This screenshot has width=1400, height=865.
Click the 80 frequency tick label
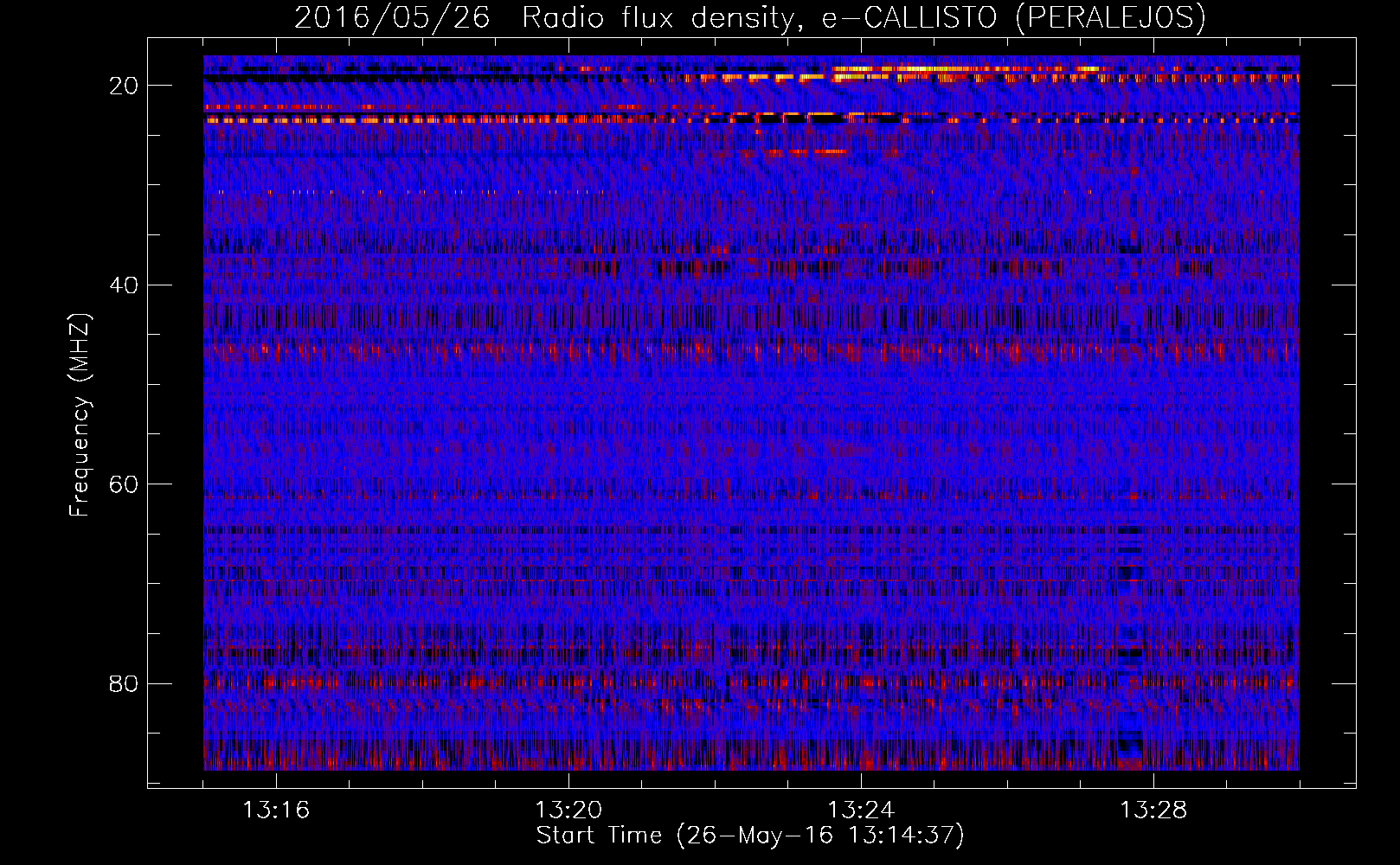coord(124,683)
